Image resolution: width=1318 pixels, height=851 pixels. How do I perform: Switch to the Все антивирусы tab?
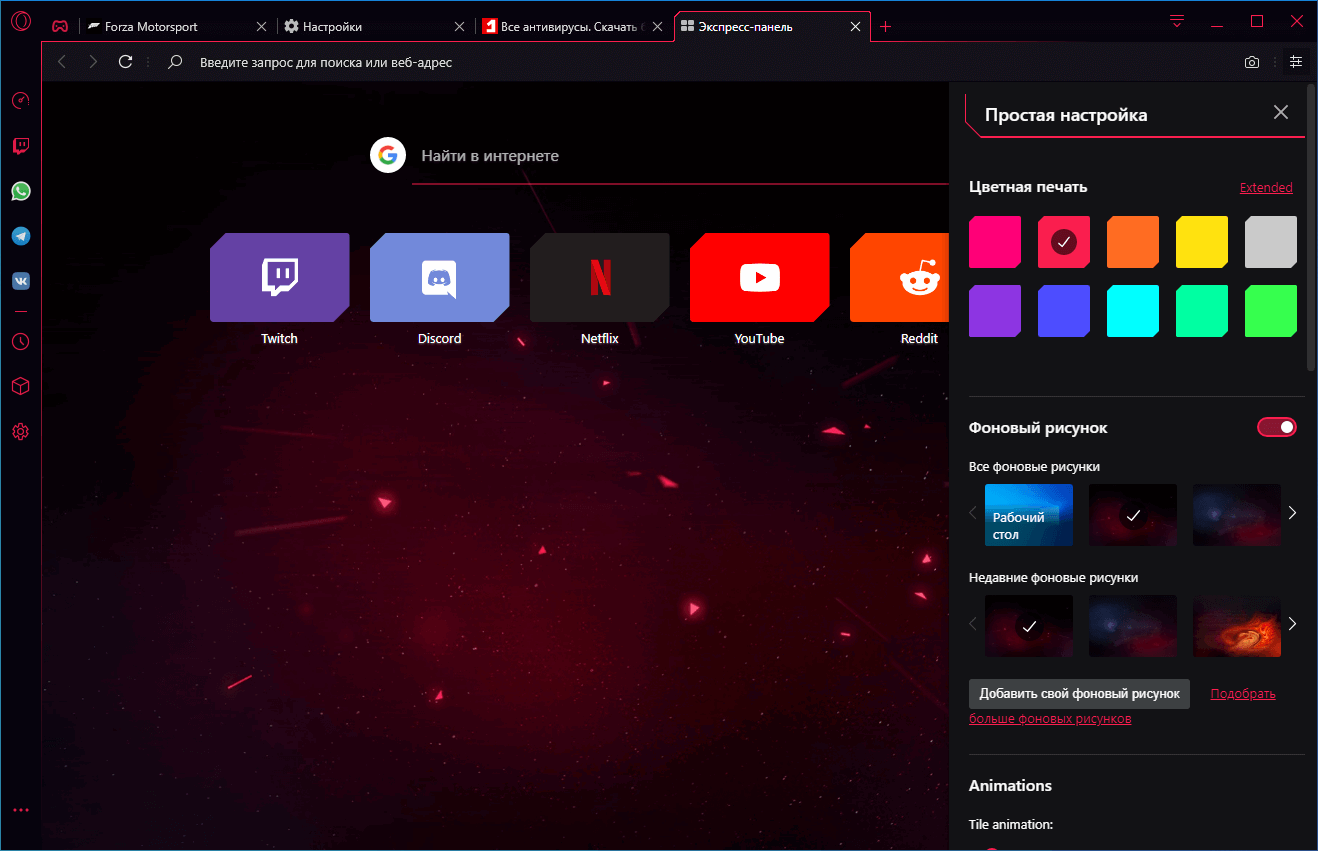click(x=572, y=27)
